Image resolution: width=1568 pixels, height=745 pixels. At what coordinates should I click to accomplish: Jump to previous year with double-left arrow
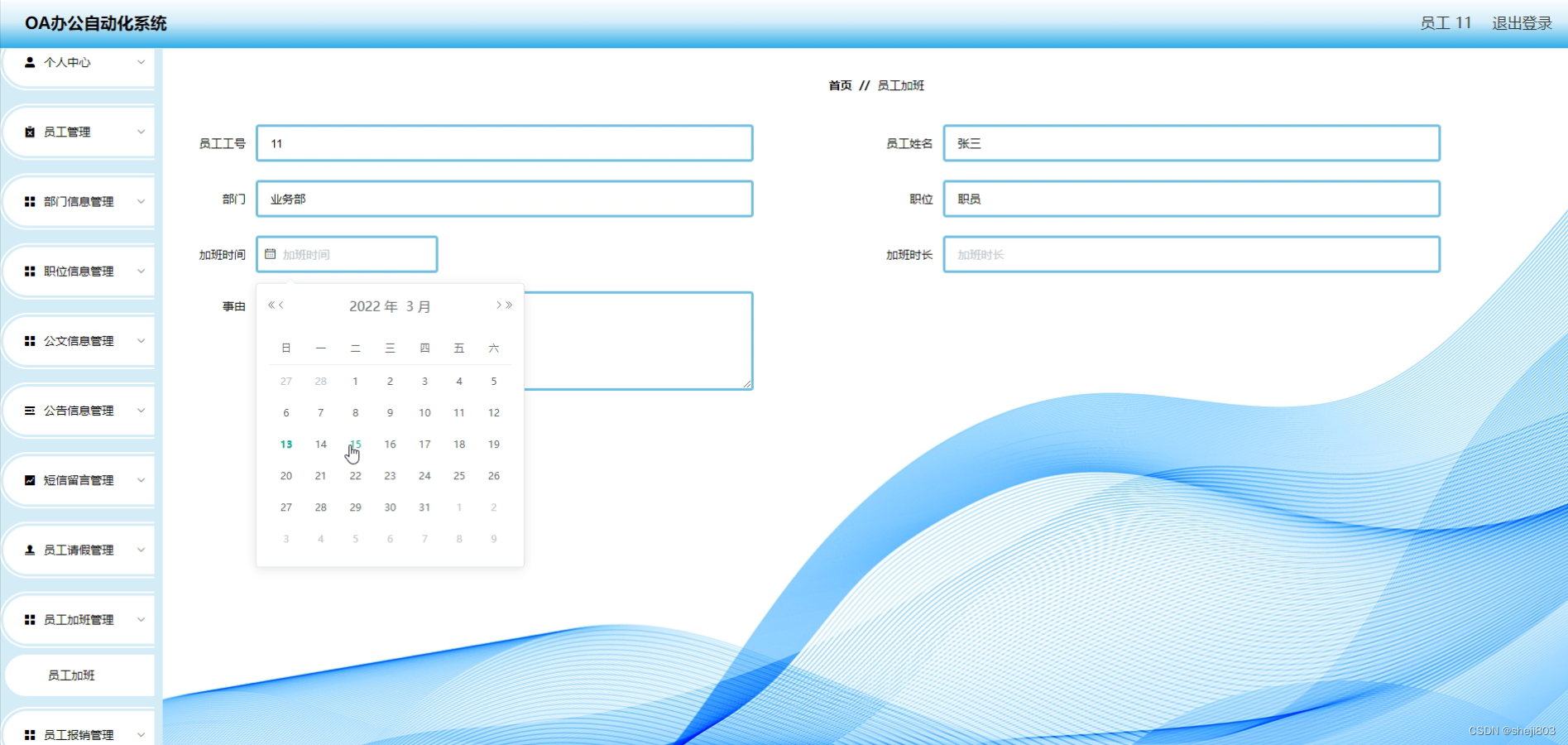[x=272, y=305]
